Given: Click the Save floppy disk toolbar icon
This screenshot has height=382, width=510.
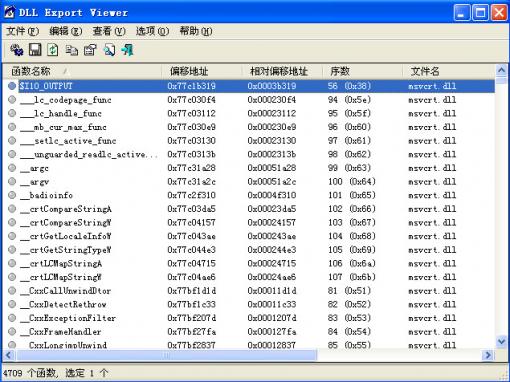Looking at the screenshot, I should tap(35, 50).
